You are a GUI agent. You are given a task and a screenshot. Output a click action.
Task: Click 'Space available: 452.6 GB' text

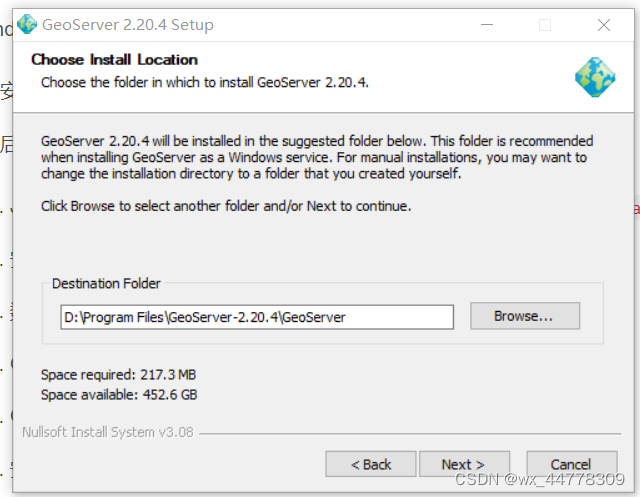point(119,395)
